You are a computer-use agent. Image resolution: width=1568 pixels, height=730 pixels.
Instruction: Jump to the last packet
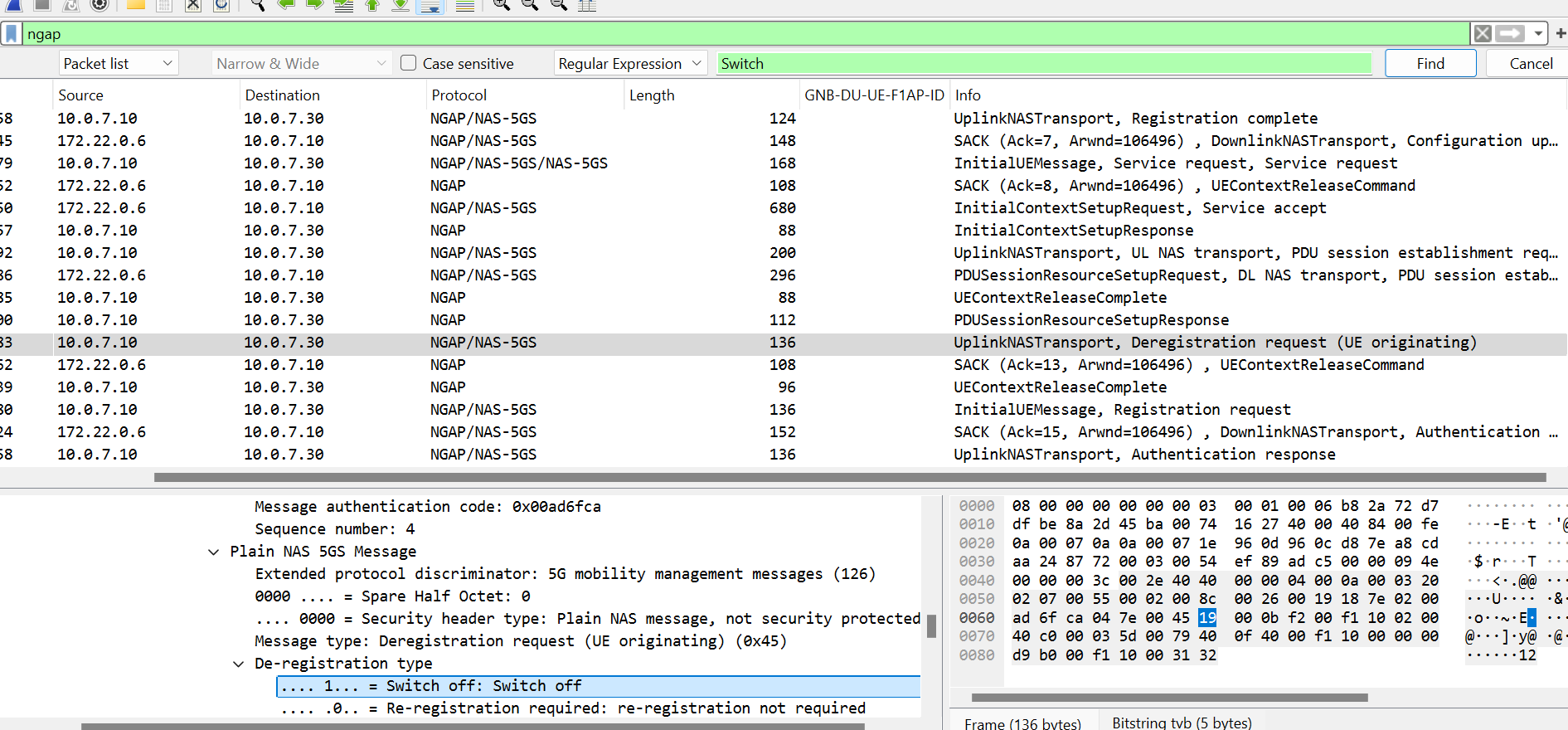(x=400, y=5)
